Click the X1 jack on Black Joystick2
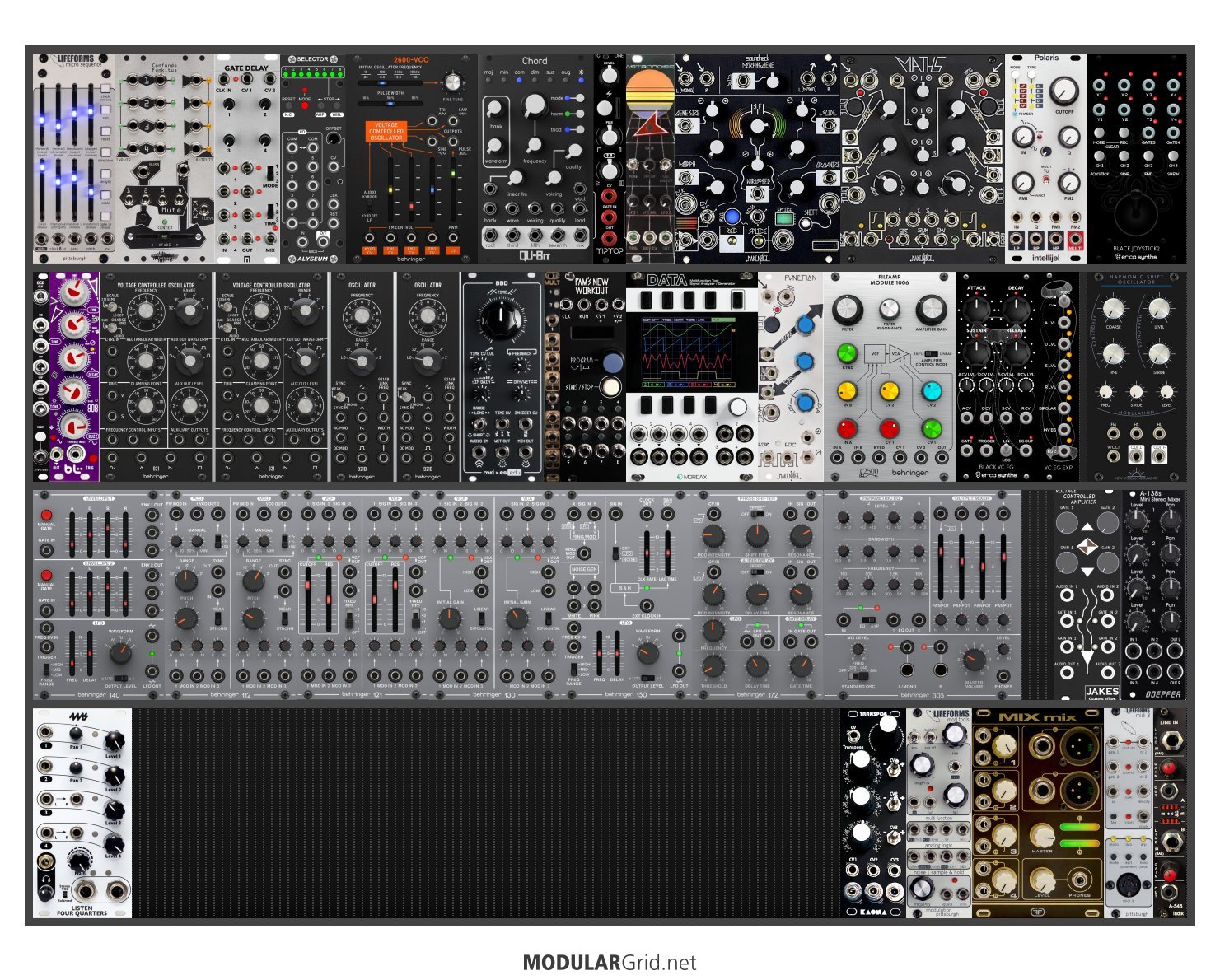 click(1099, 85)
